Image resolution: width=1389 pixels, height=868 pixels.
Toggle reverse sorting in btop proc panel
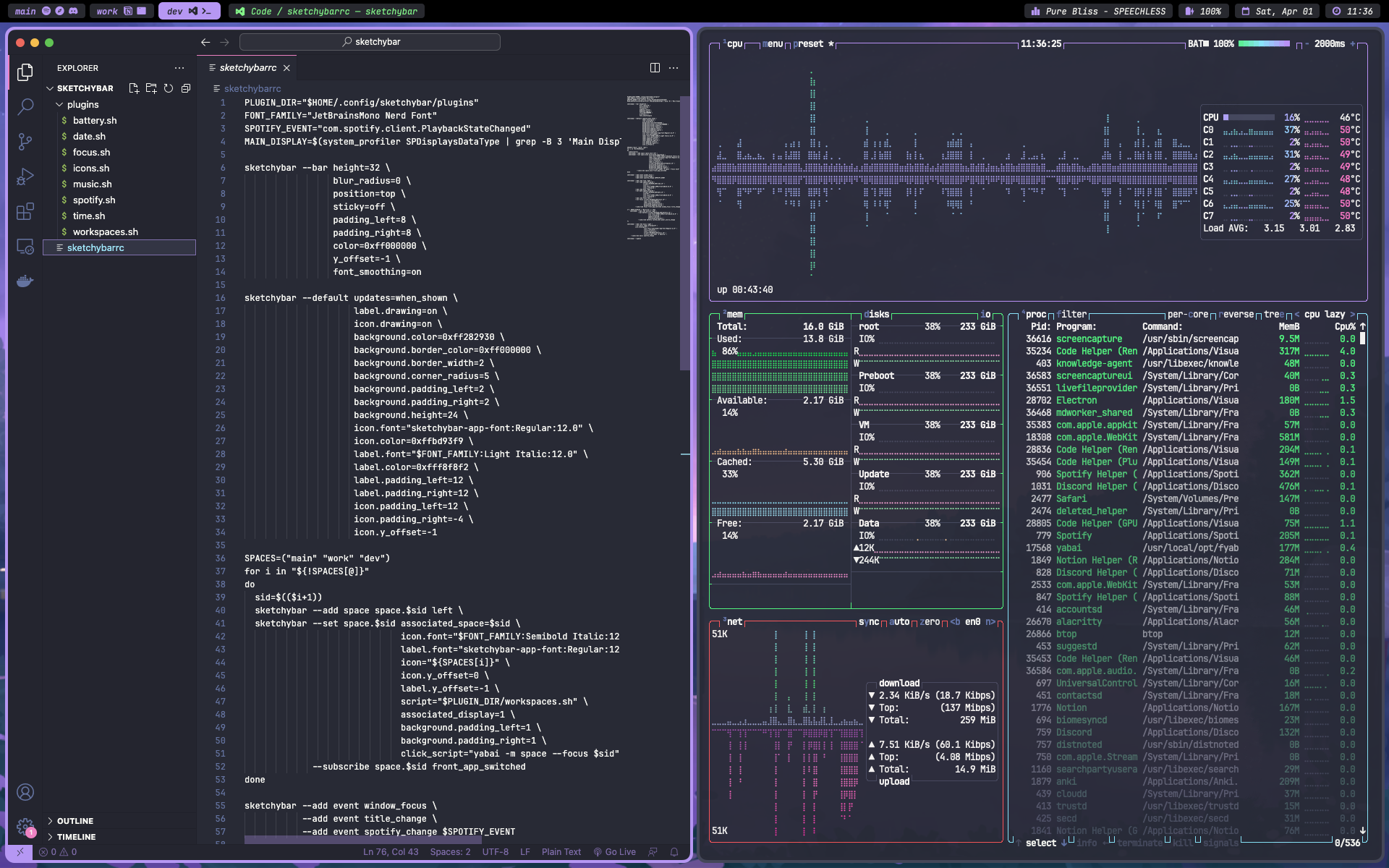(x=1236, y=315)
